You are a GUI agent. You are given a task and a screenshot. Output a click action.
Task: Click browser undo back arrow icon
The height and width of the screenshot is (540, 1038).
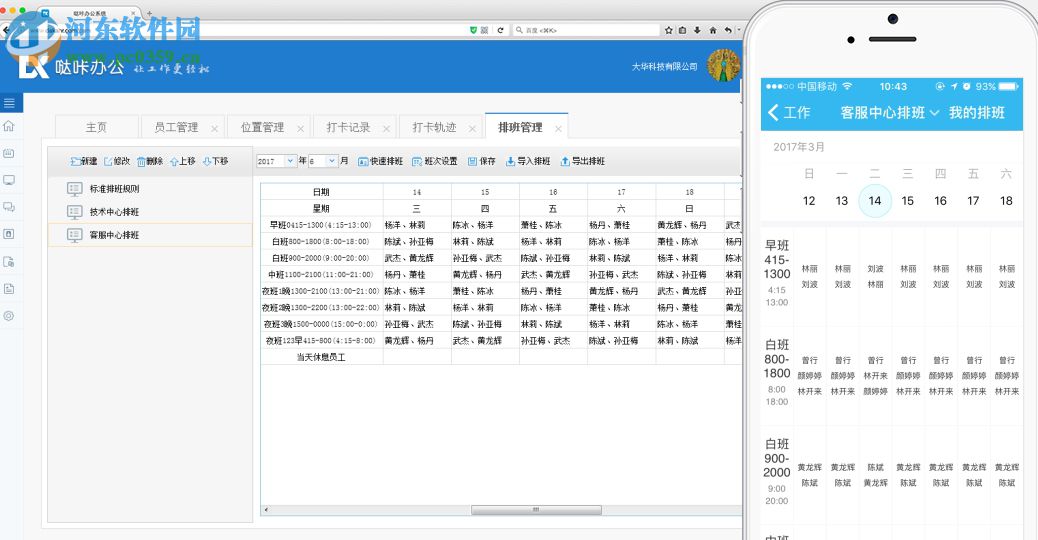click(x=728, y=30)
